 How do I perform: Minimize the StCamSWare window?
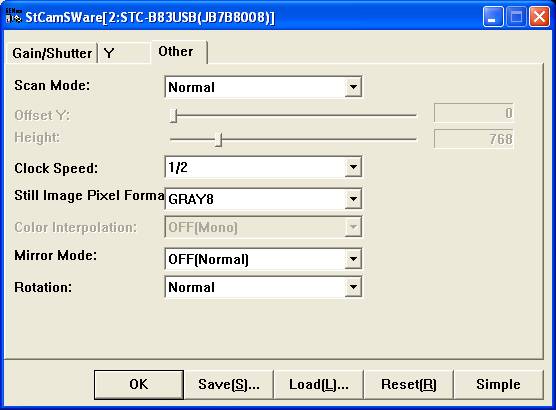493,17
